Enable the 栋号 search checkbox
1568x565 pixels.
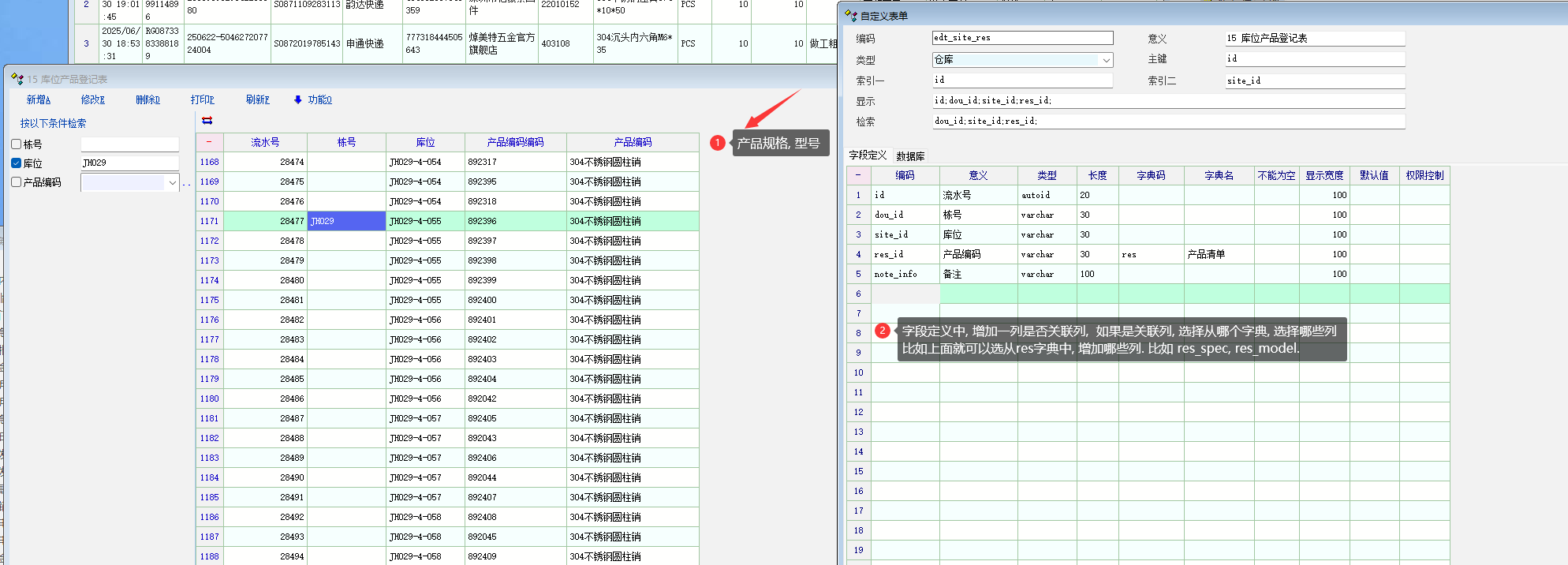pyautogui.click(x=17, y=144)
